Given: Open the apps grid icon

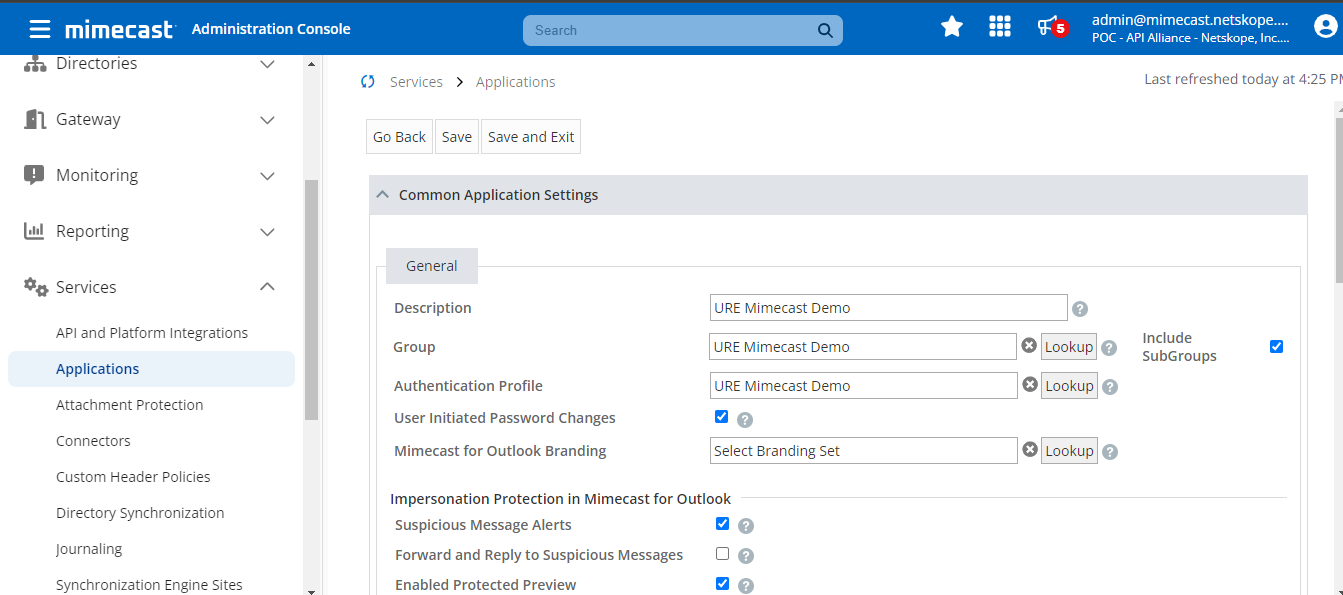Looking at the screenshot, I should [1000, 27].
